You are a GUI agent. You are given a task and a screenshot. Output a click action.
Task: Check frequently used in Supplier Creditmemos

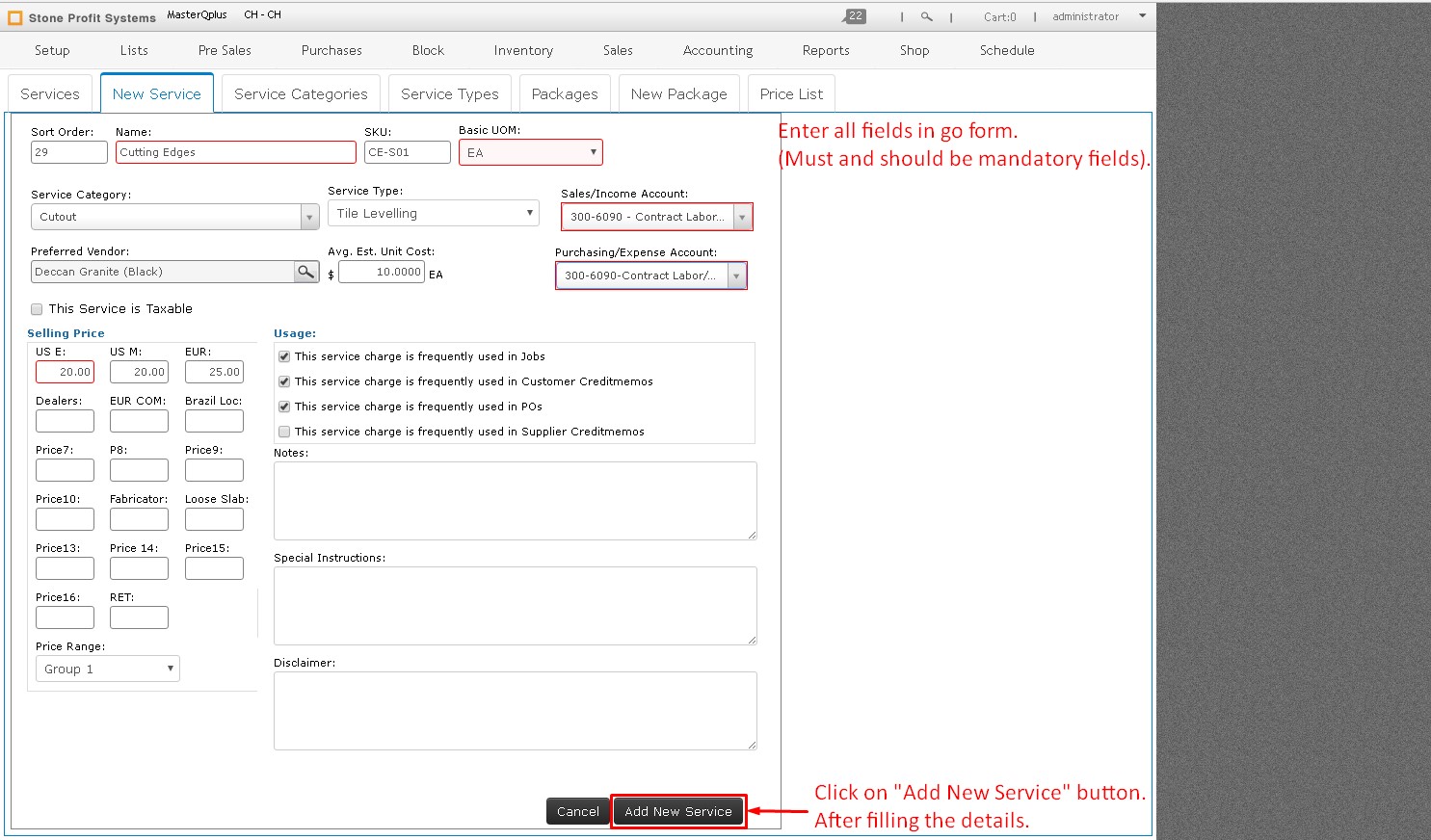[x=284, y=431]
